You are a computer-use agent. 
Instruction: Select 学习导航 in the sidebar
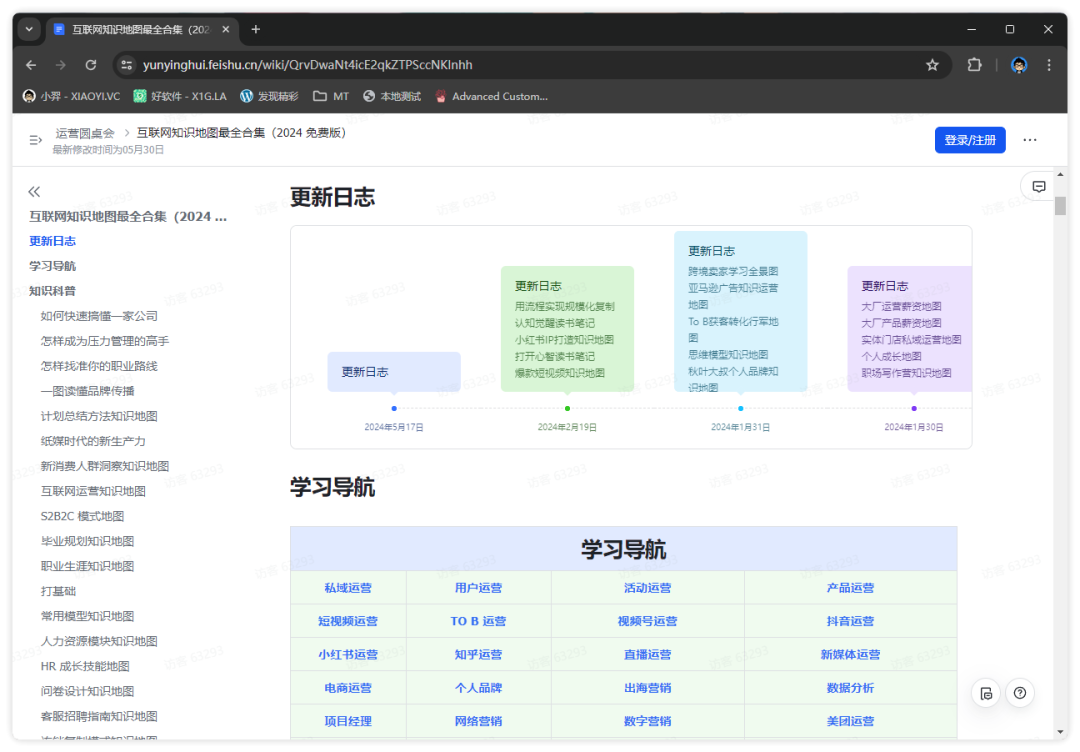(52, 266)
